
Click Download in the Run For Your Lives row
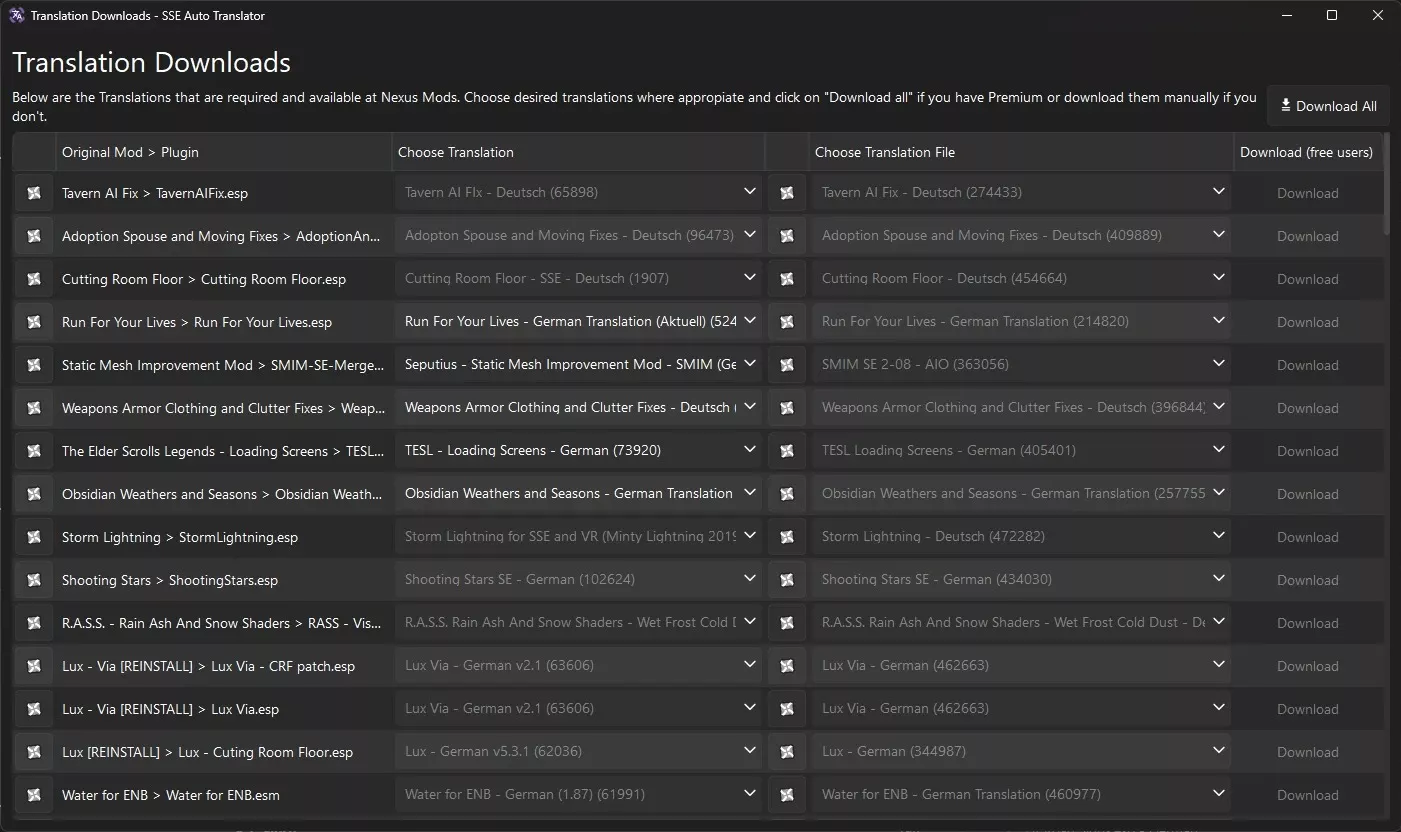point(1307,322)
